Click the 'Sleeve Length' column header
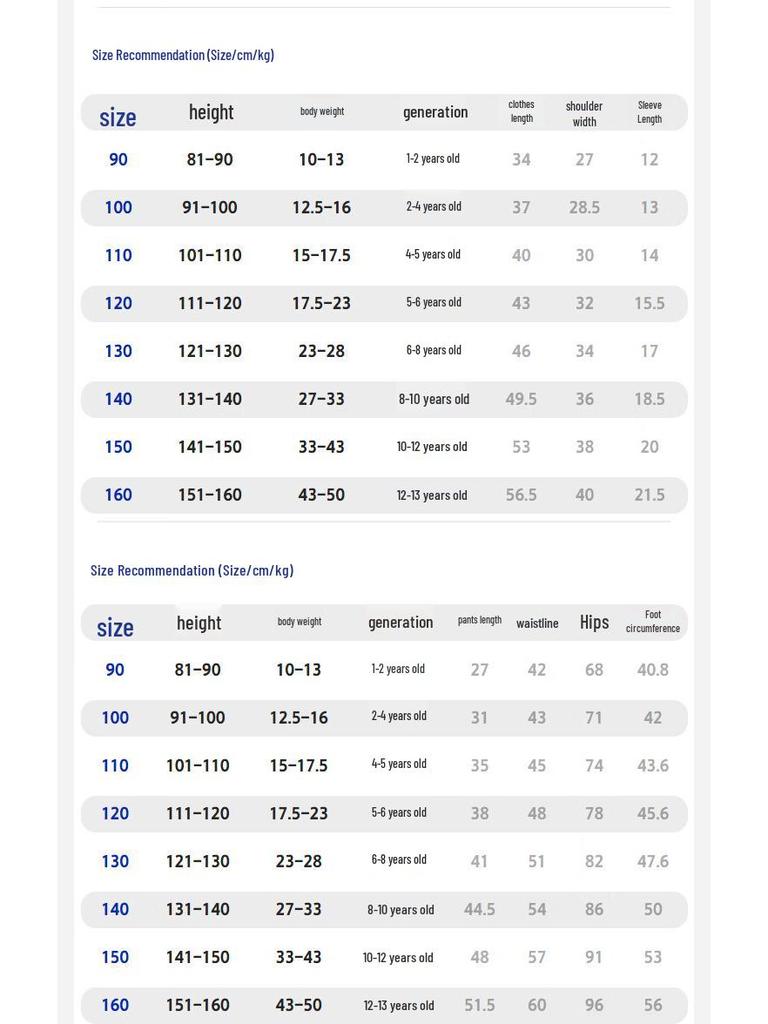This screenshot has width=768, height=1024. 649,112
